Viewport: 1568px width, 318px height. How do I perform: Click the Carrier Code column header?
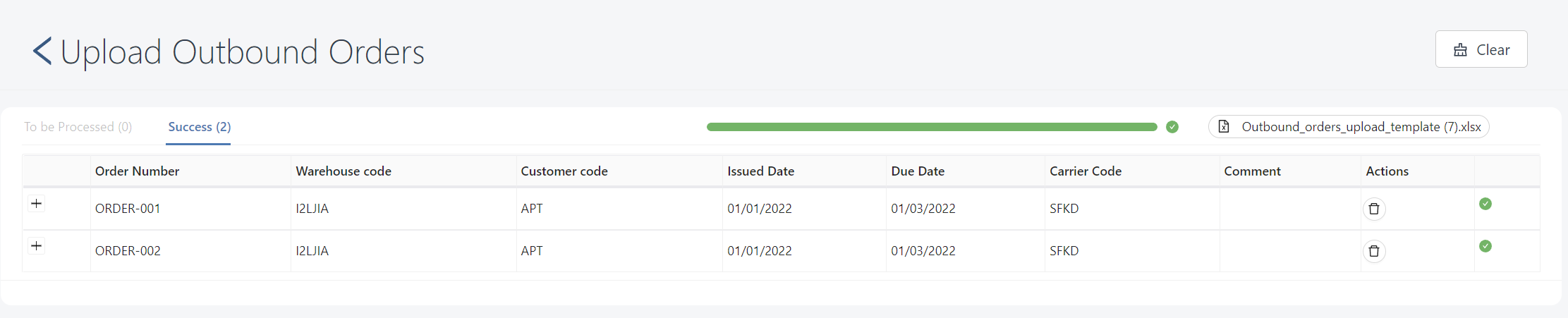tap(1085, 171)
